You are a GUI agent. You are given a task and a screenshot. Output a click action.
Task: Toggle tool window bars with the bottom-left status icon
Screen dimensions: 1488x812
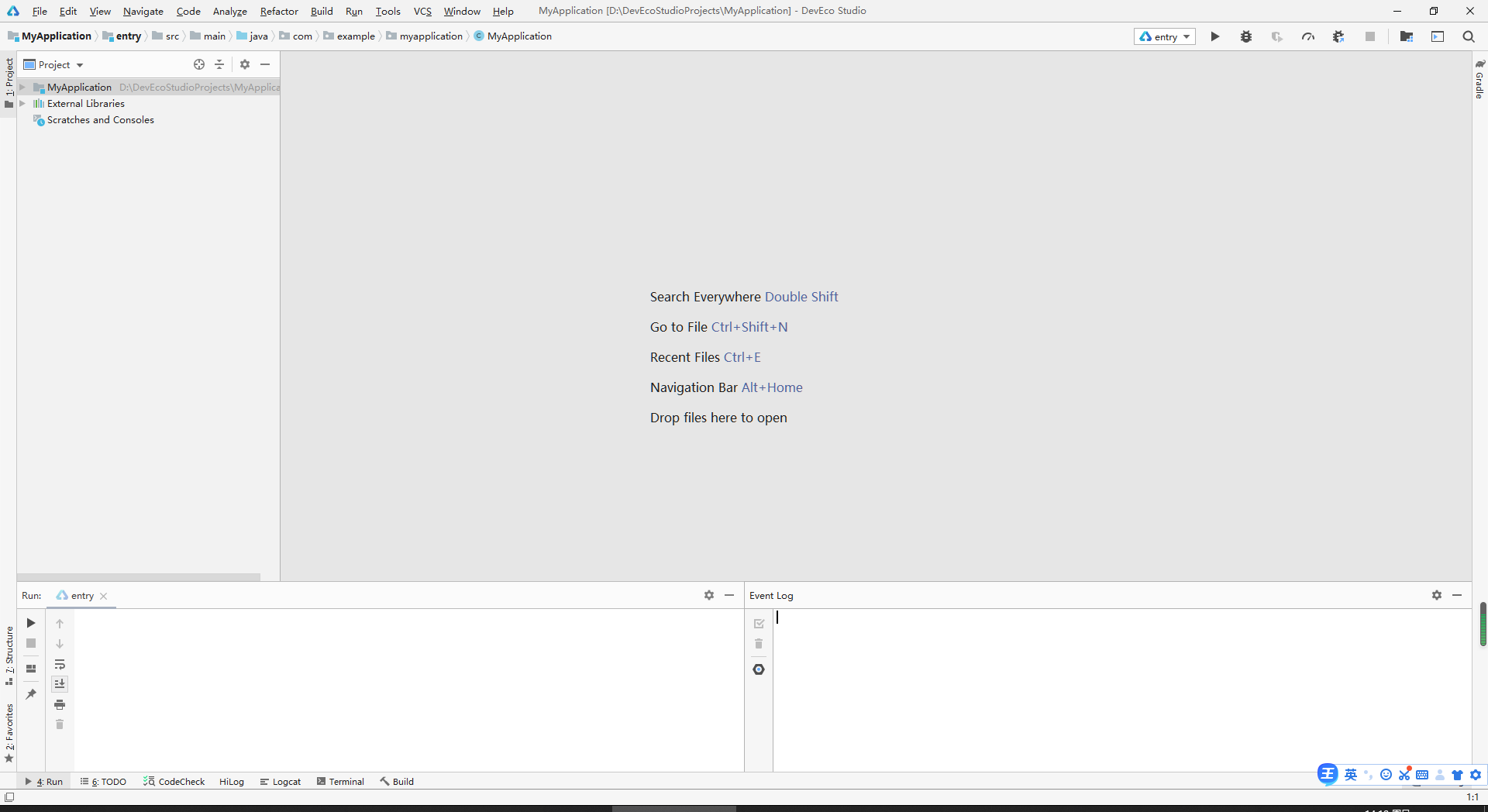pos(9,797)
